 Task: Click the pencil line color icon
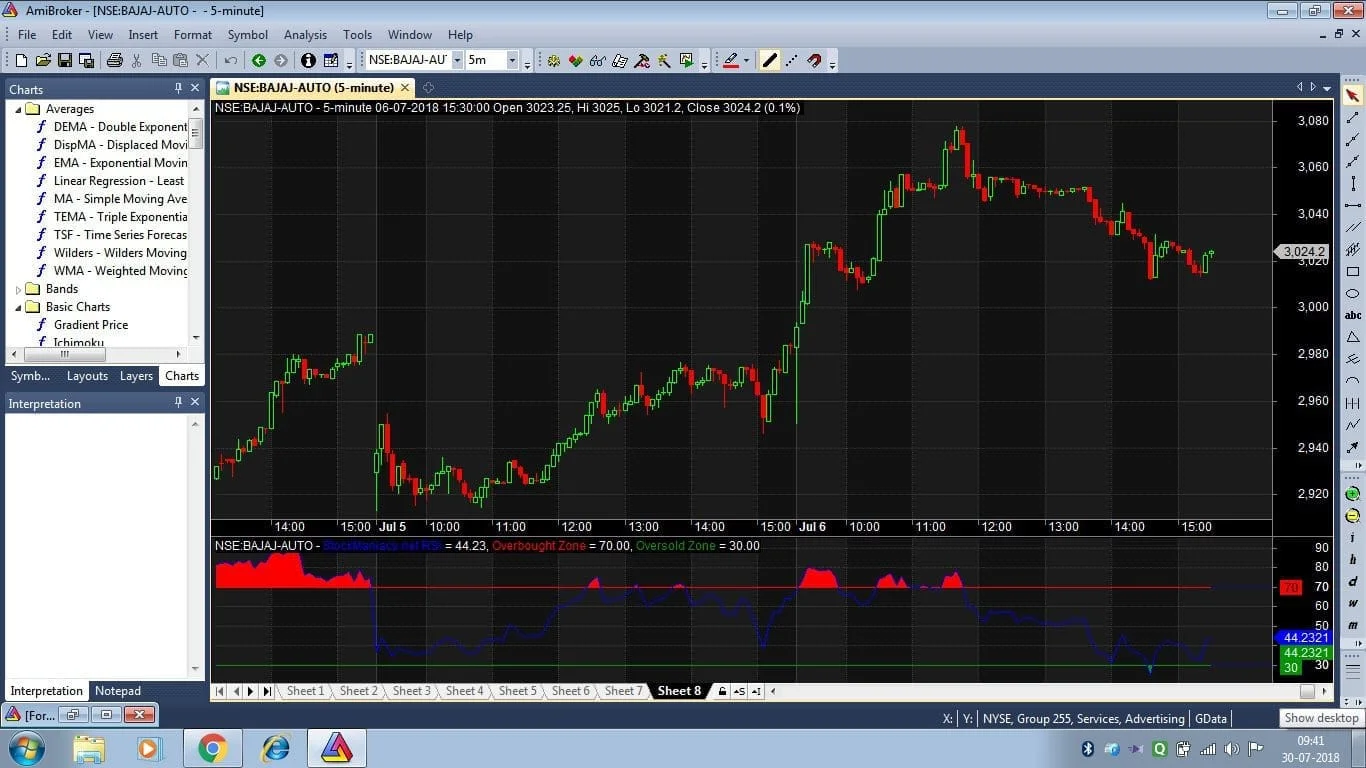click(x=731, y=60)
